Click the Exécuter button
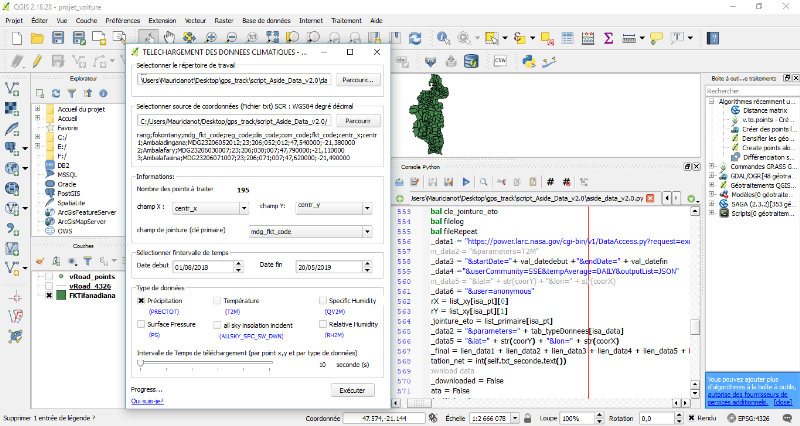 351,390
